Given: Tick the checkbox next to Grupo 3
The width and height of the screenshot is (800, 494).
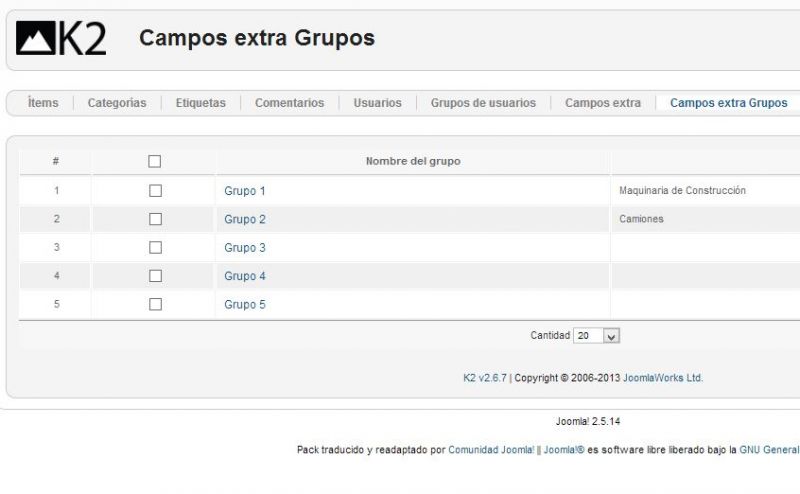Looking at the screenshot, I should click(x=155, y=248).
